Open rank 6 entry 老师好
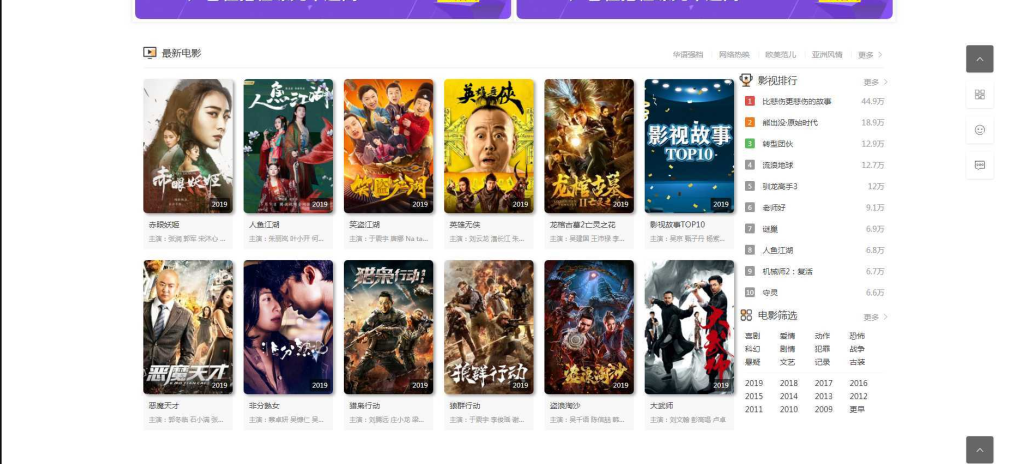The height and width of the screenshot is (464, 1024). tap(774, 208)
